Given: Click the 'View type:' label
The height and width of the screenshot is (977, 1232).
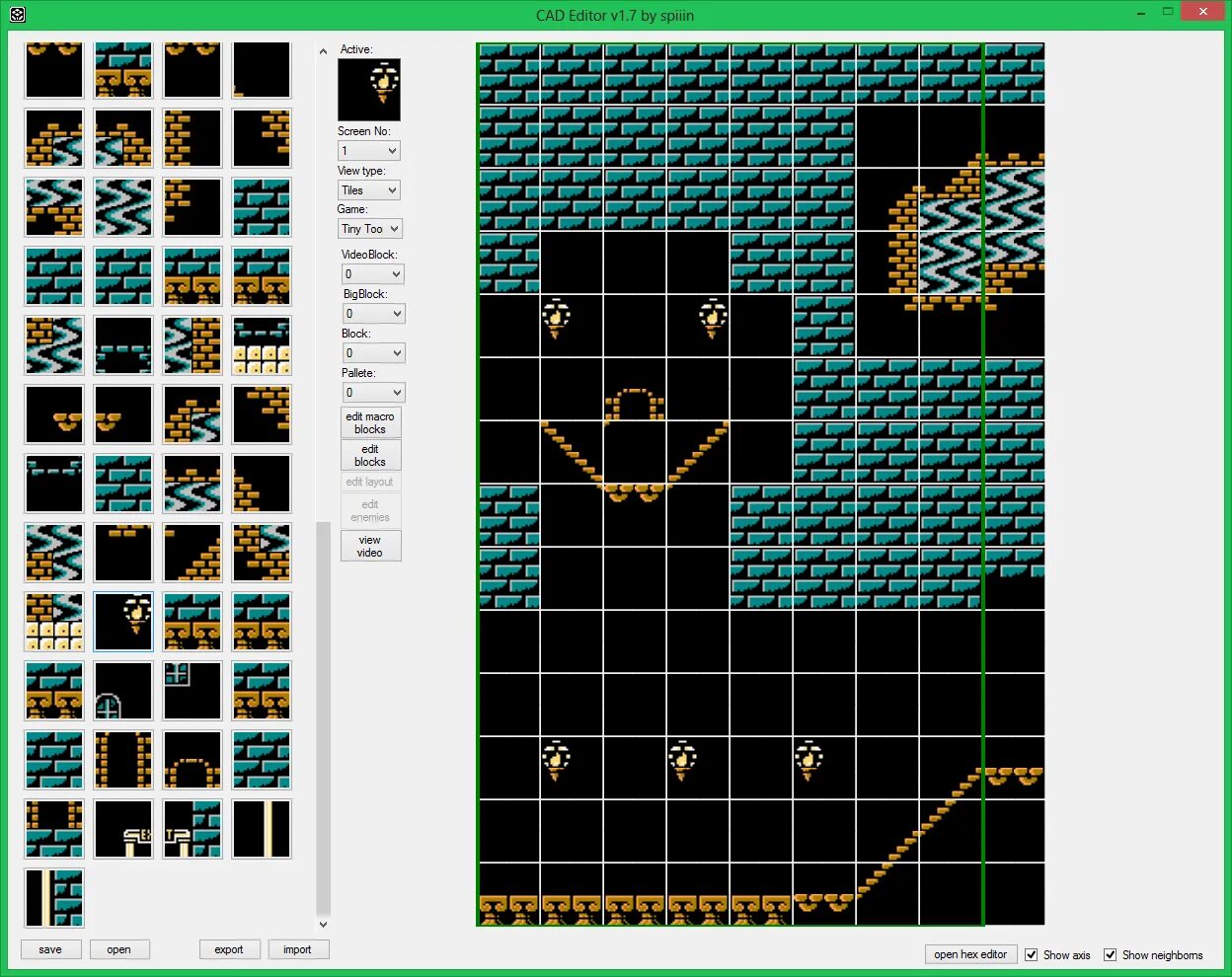Looking at the screenshot, I should [x=361, y=171].
